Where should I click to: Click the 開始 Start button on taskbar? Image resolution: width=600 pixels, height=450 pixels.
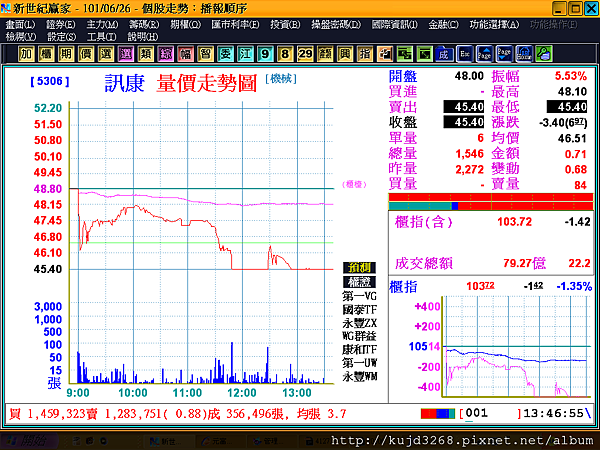point(29,441)
